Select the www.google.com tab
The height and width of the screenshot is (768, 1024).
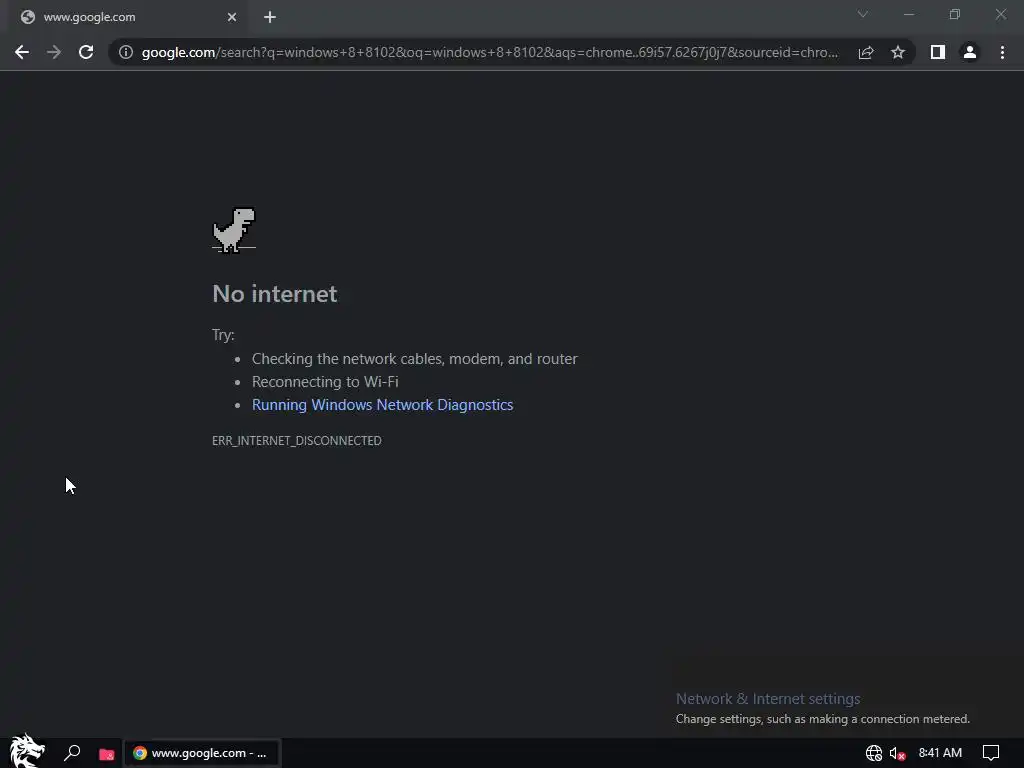pos(128,18)
